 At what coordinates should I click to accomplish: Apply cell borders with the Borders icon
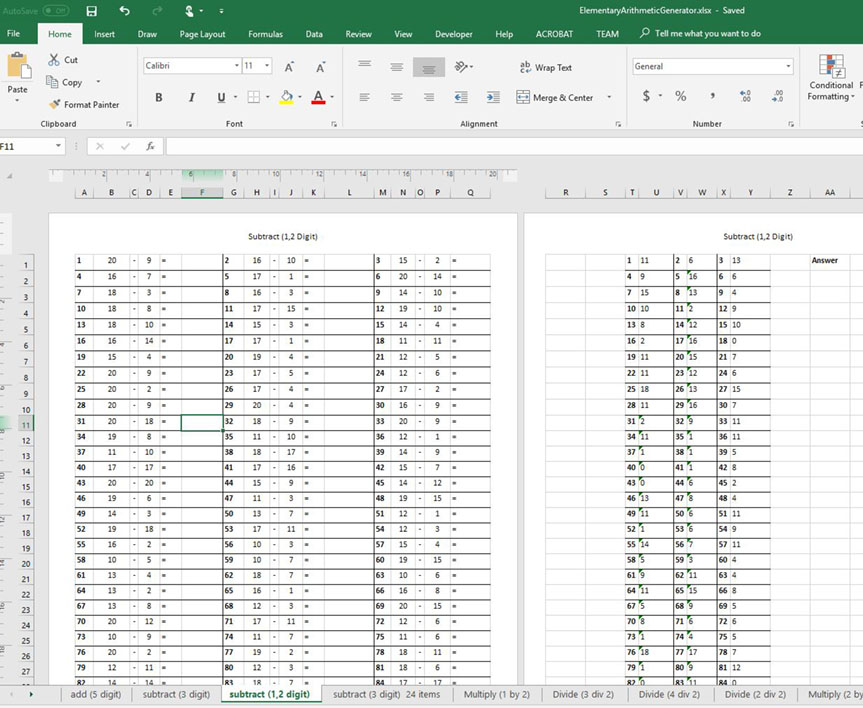click(x=253, y=97)
